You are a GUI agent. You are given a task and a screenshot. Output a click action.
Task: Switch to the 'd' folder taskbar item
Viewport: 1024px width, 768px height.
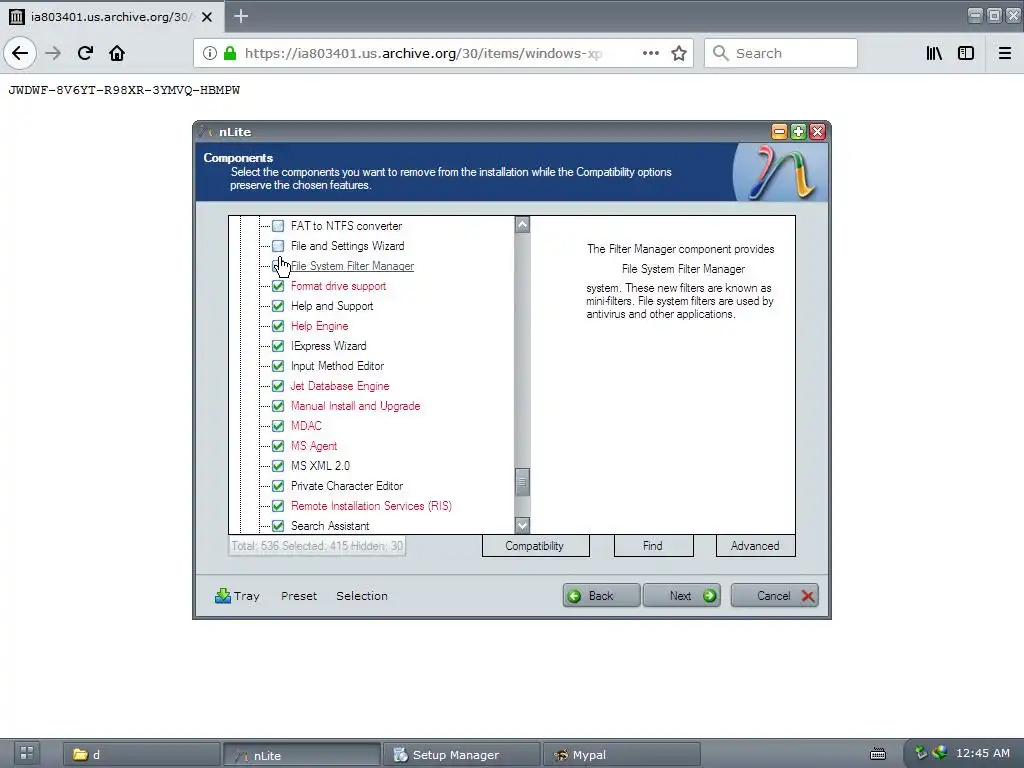(142, 754)
